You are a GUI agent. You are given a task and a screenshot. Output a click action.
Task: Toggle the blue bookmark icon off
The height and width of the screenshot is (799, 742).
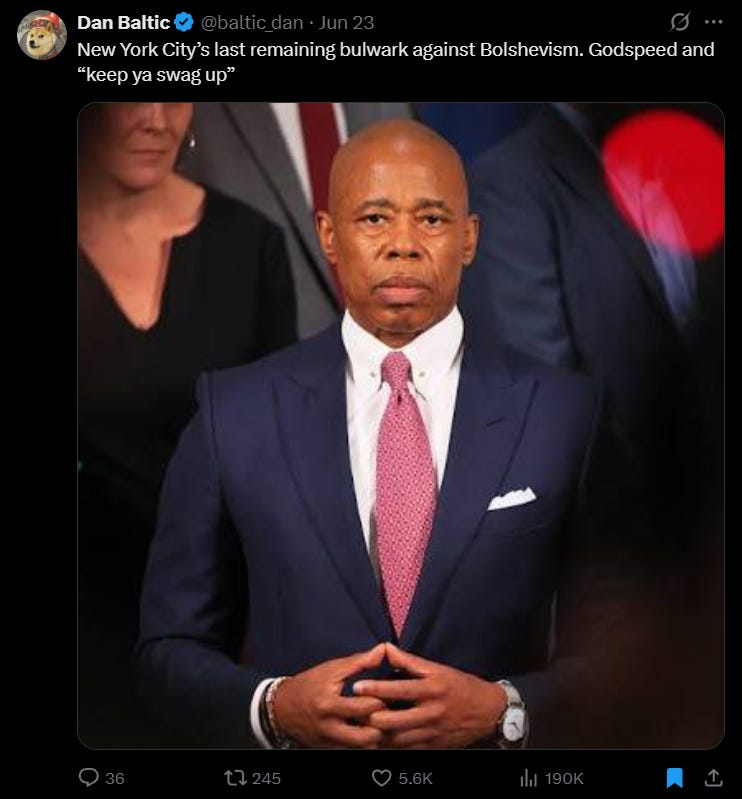(675, 778)
